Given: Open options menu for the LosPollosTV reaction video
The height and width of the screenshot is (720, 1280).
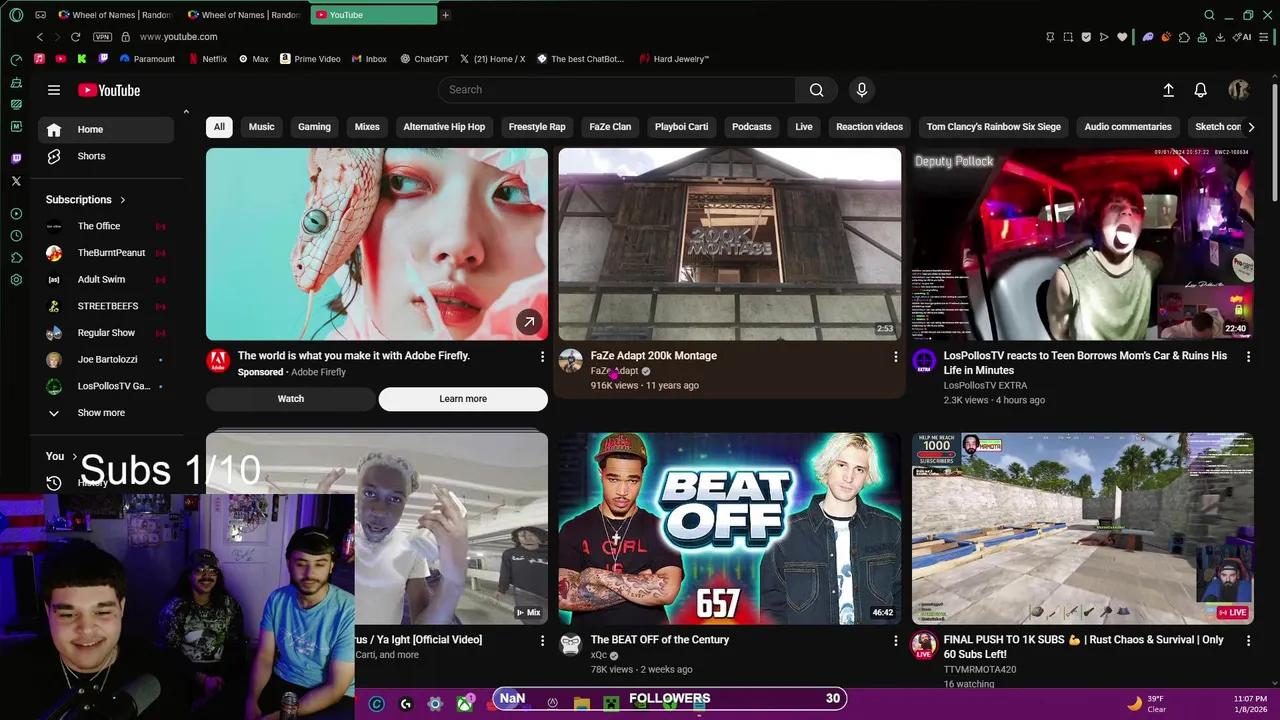Looking at the screenshot, I should (x=1248, y=357).
